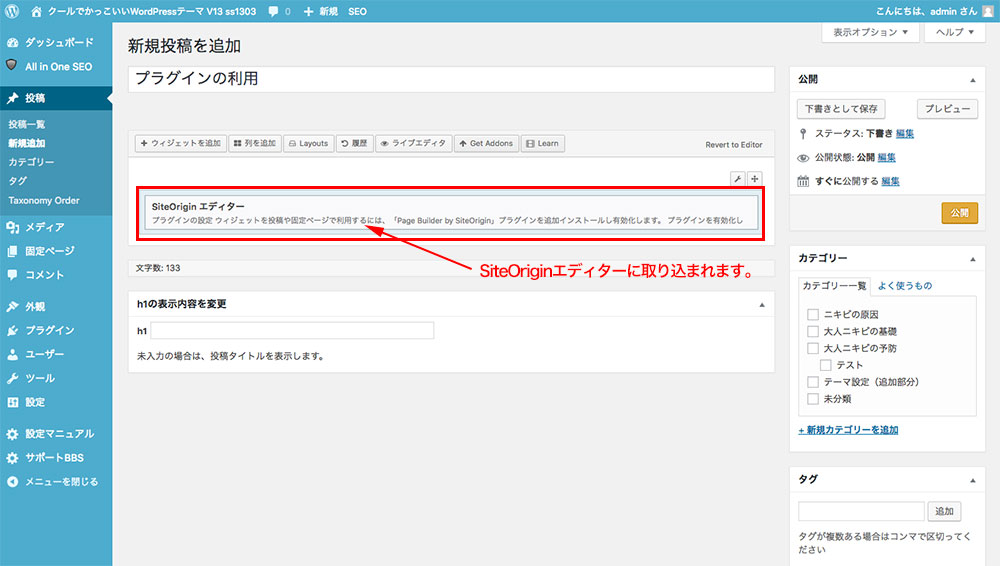Click 下書きとして保存 button
The image size is (1000, 566).
coord(841,109)
